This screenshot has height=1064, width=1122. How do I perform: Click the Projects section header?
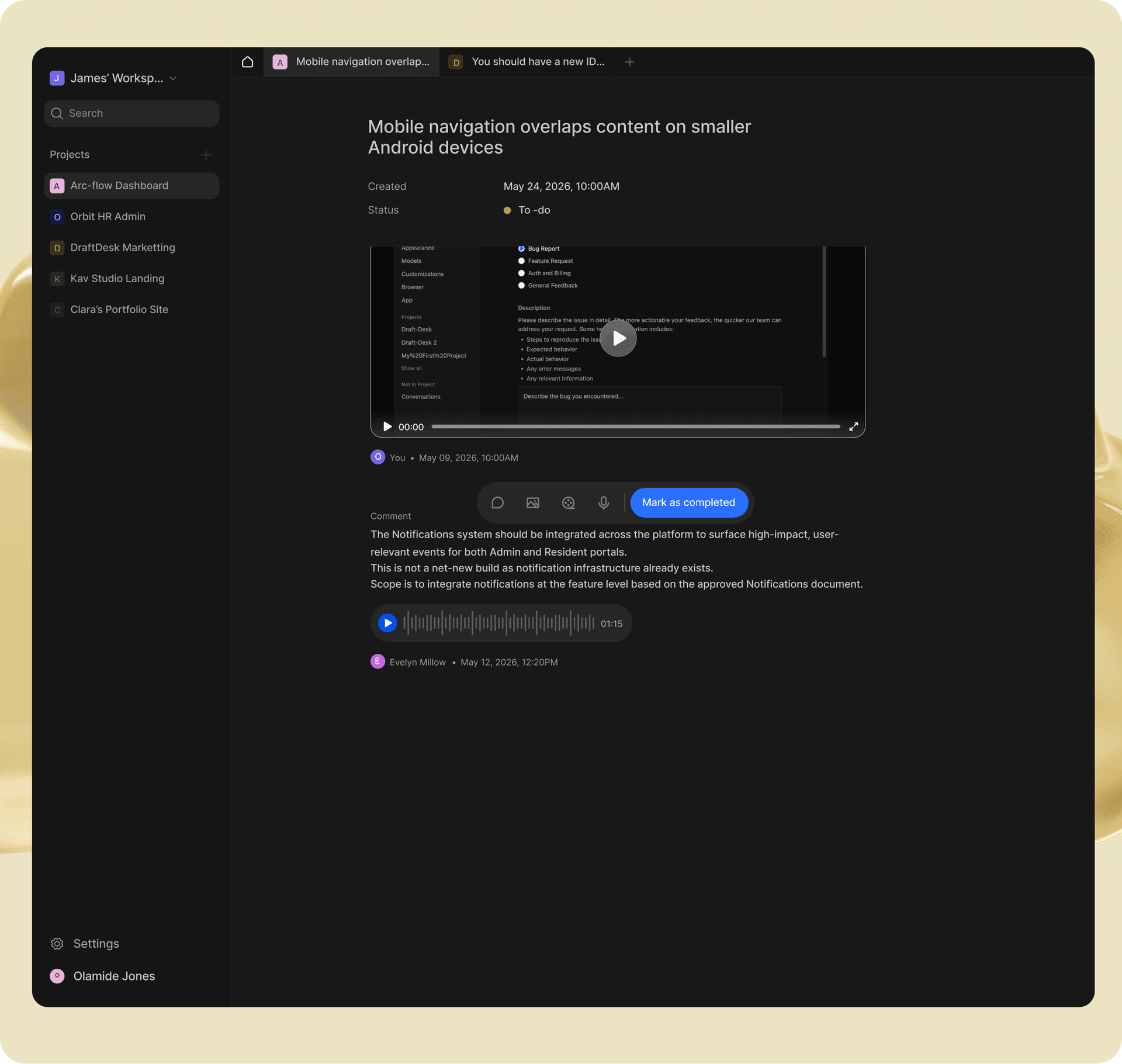click(70, 155)
